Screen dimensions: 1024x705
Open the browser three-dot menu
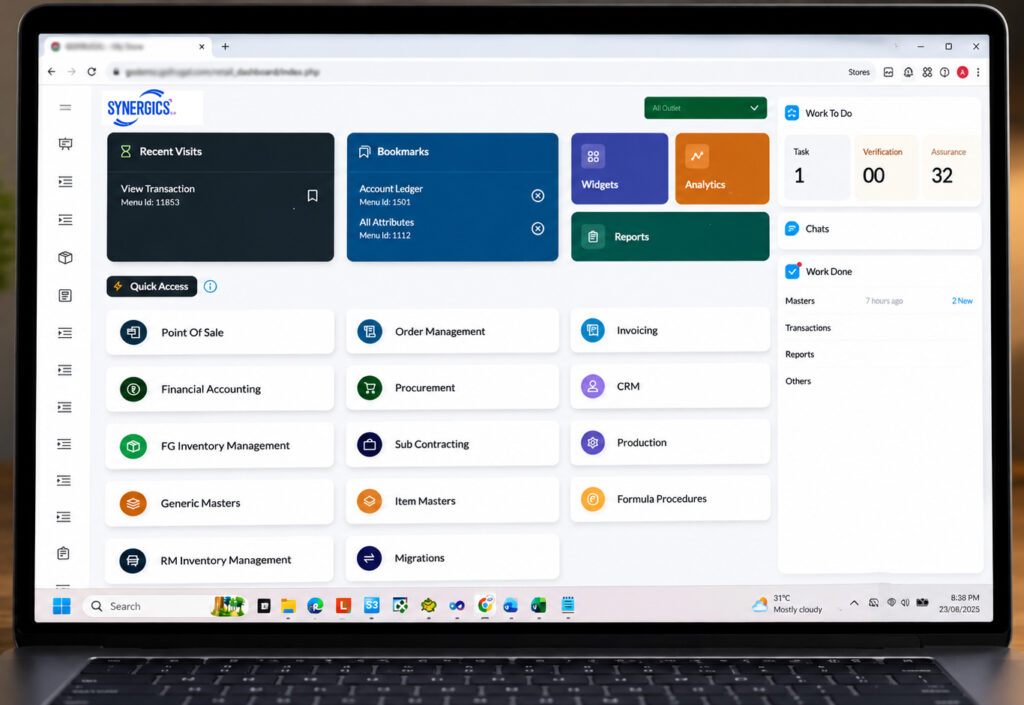click(x=978, y=72)
